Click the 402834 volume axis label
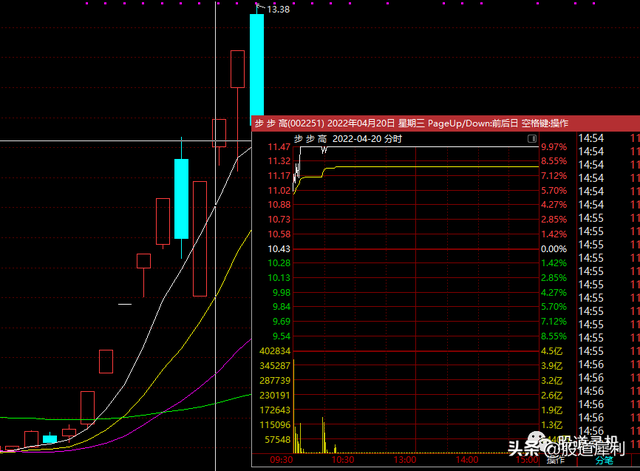Viewport: 640px width, 471px height. coord(275,351)
